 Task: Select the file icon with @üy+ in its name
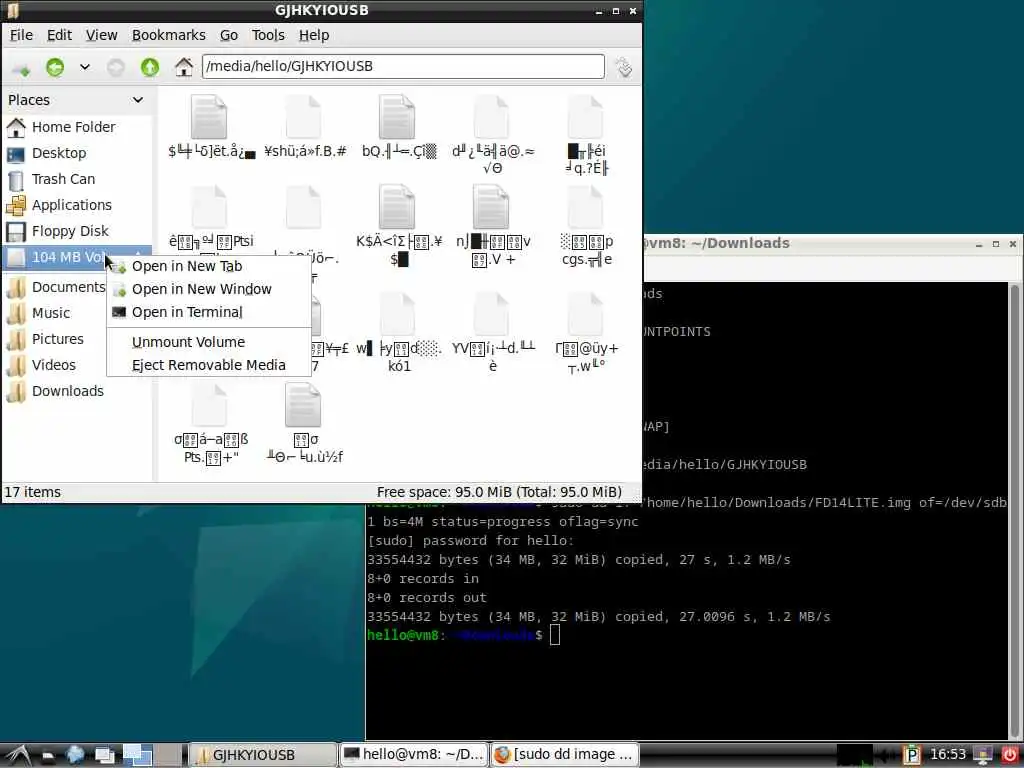click(x=586, y=314)
